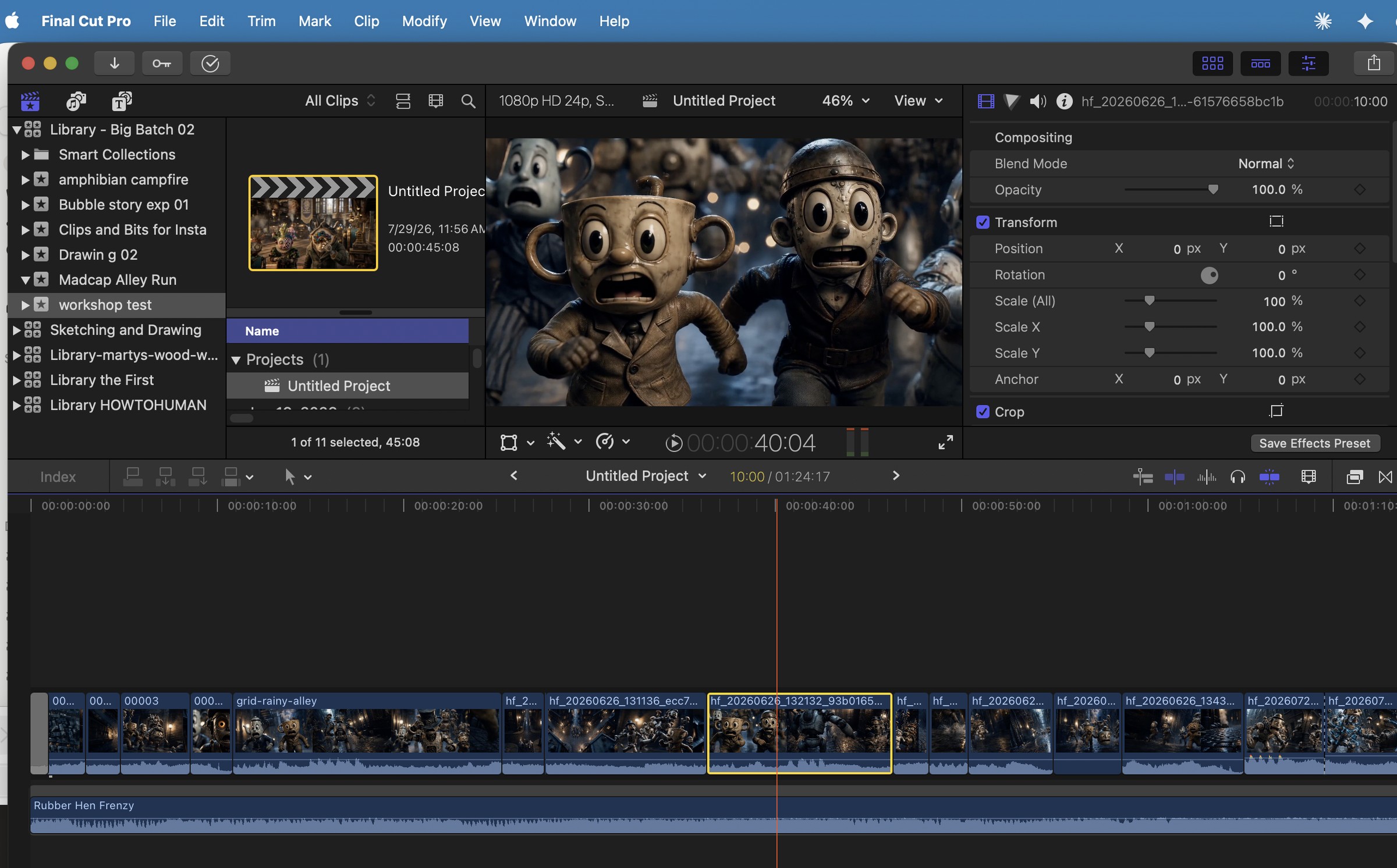1397x868 pixels.
Task: Toggle the Timeline show/hide button
Action: point(1260,63)
